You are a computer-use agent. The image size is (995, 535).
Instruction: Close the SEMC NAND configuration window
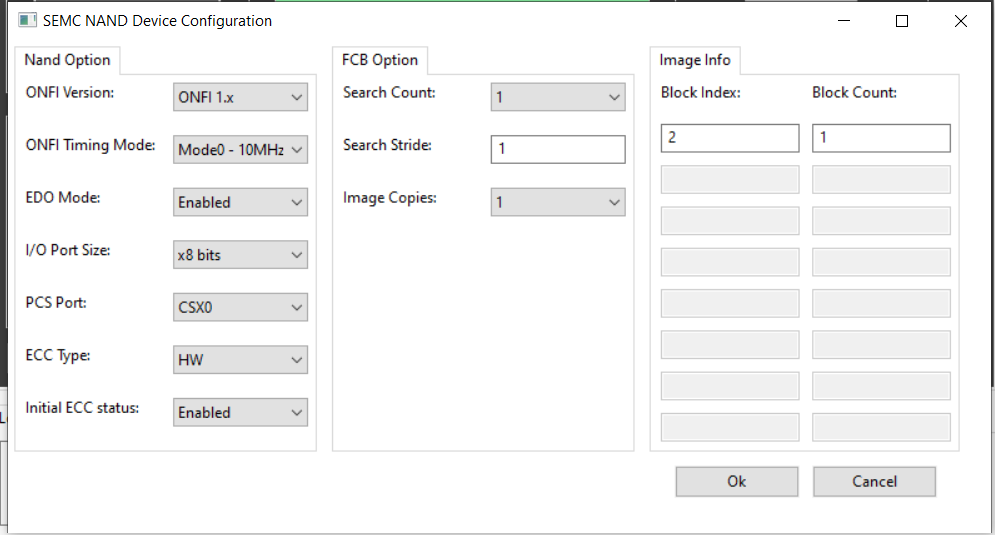click(961, 21)
